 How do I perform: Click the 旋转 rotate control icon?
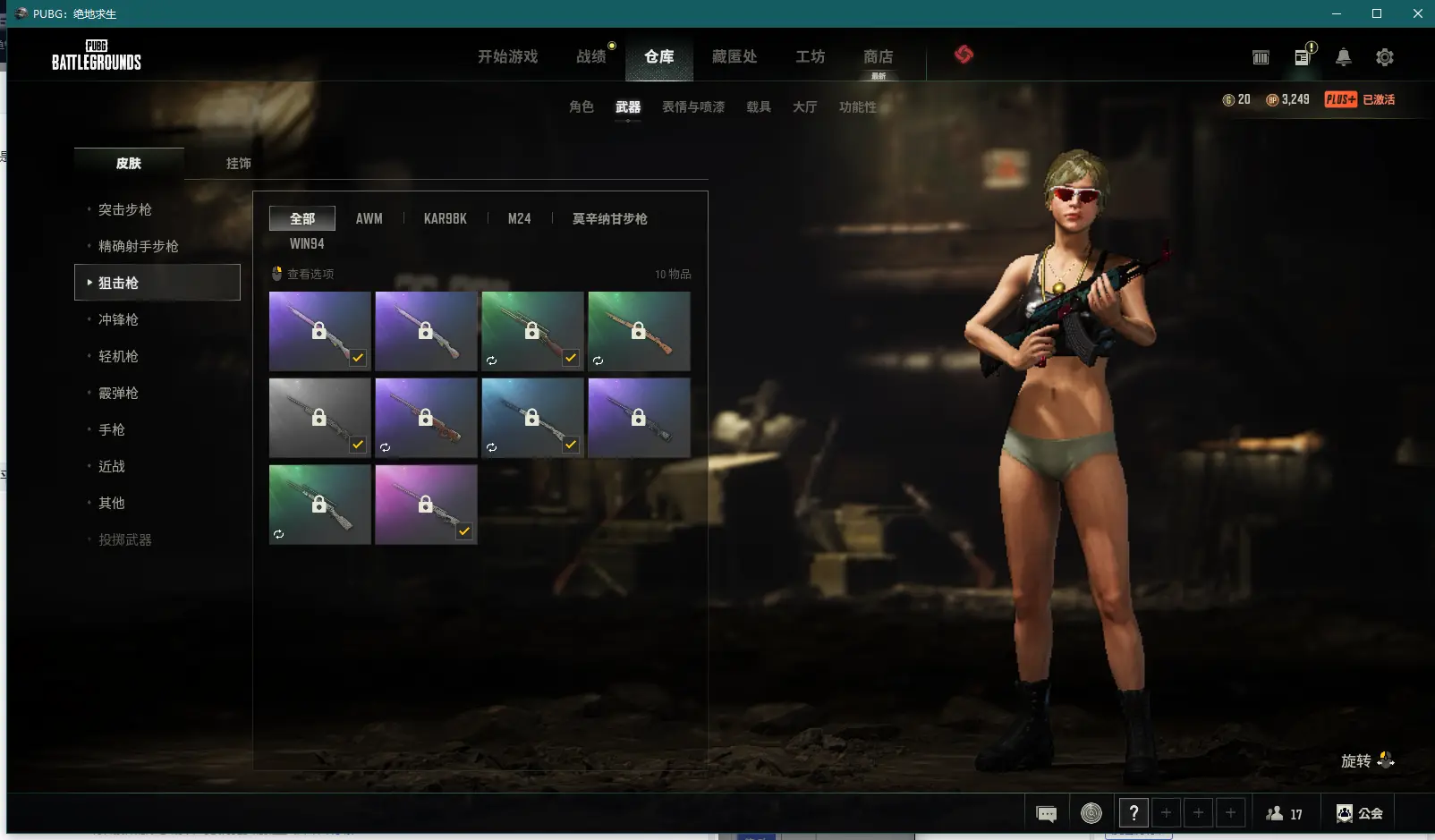click(x=1387, y=760)
